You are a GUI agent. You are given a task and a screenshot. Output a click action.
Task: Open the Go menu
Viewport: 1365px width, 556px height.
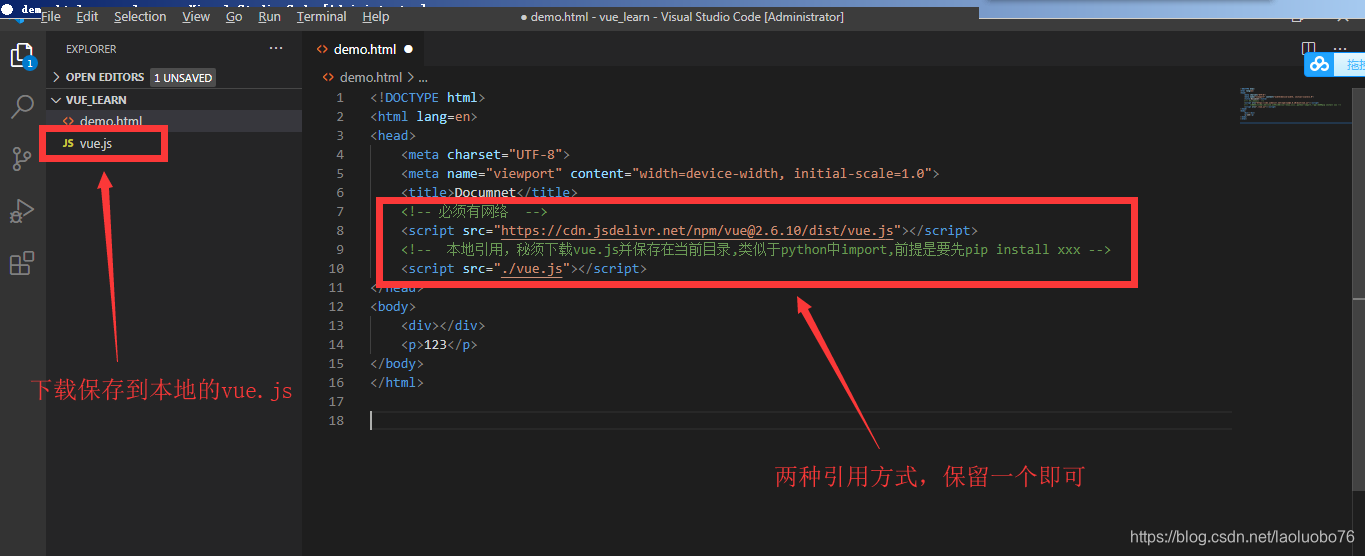point(234,17)
